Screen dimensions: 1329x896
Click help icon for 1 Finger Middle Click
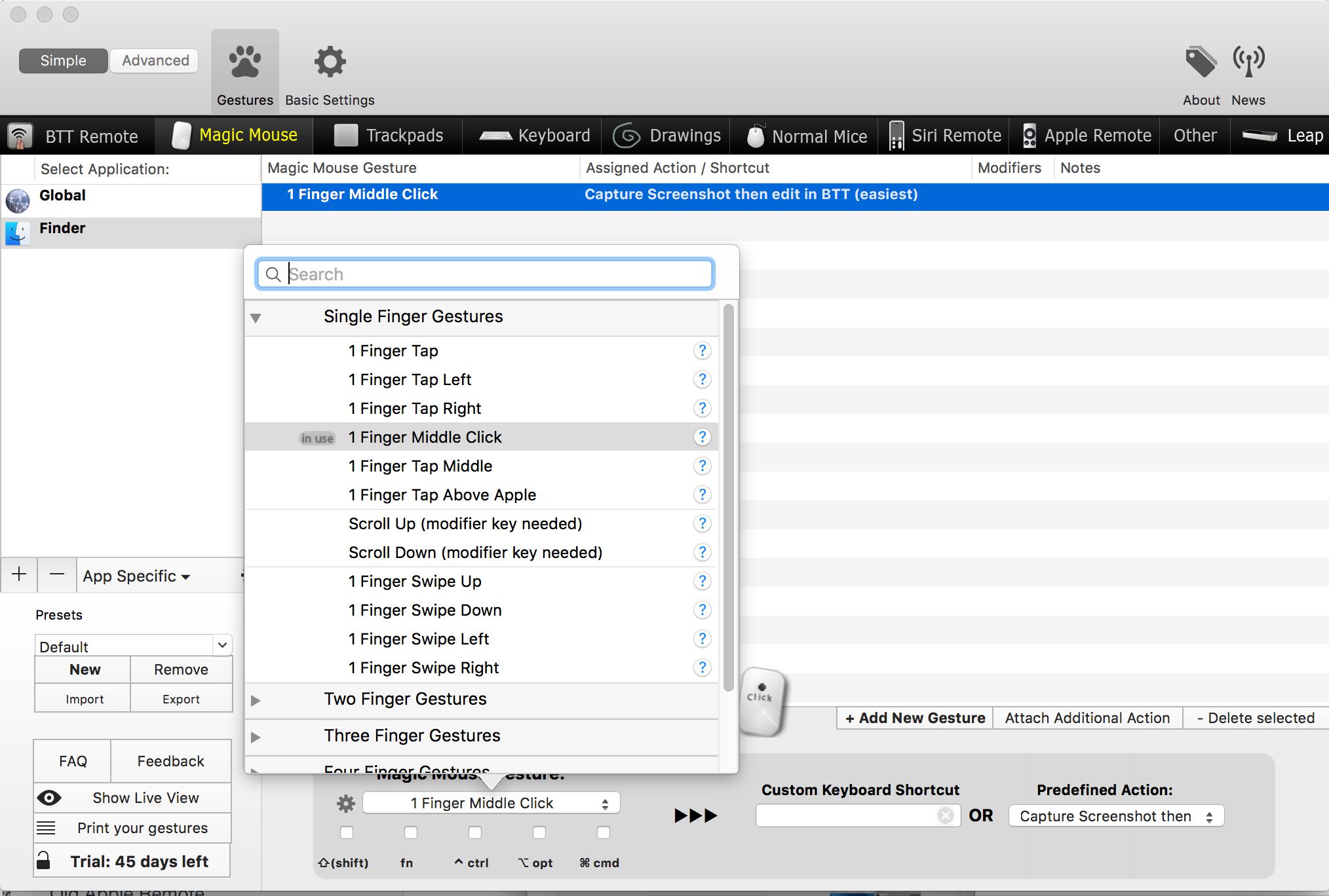[x=702, y=437]
